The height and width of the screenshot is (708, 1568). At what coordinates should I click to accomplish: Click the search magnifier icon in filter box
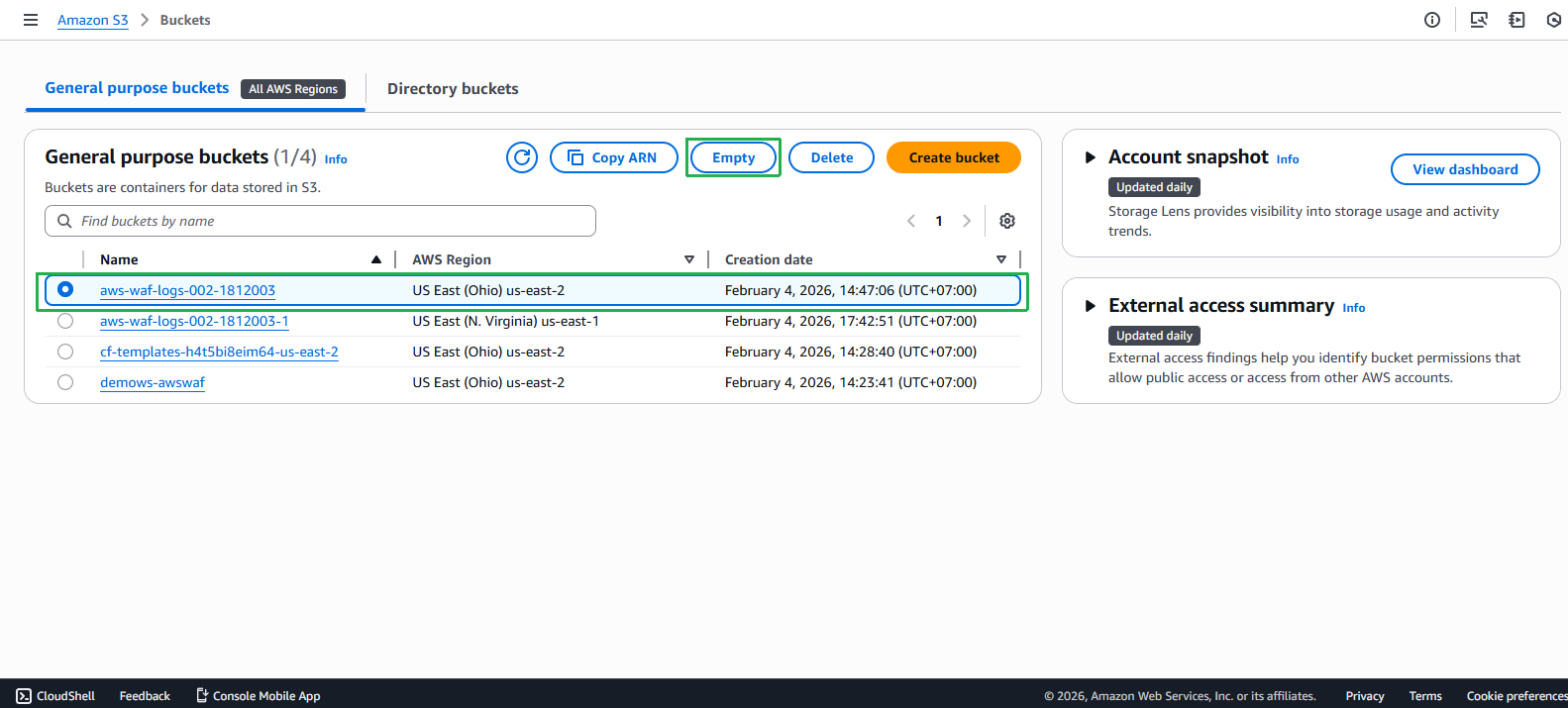tap(64, 221)
